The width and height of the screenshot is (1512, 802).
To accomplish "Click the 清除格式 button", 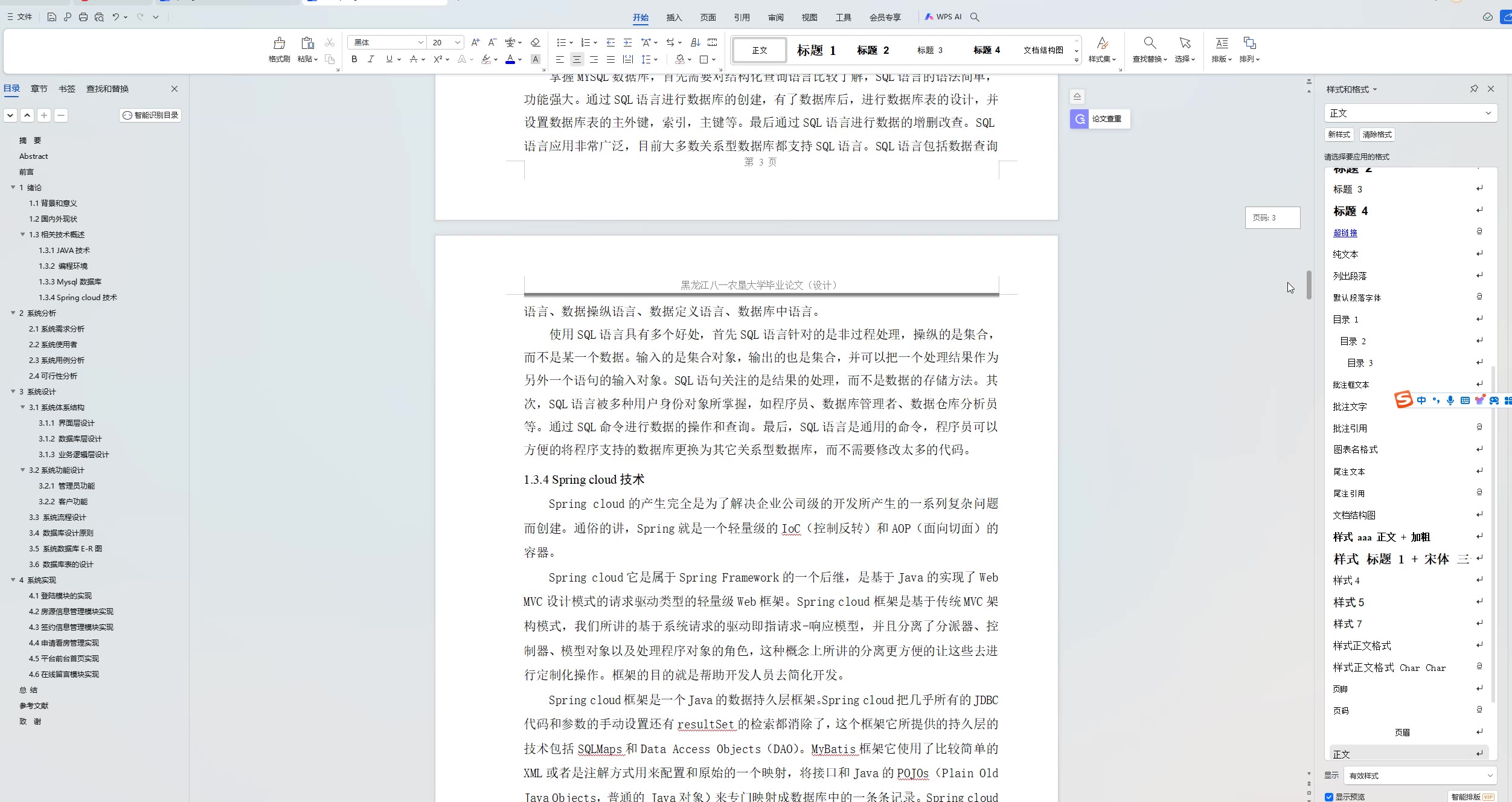I will click(1377, 135).
